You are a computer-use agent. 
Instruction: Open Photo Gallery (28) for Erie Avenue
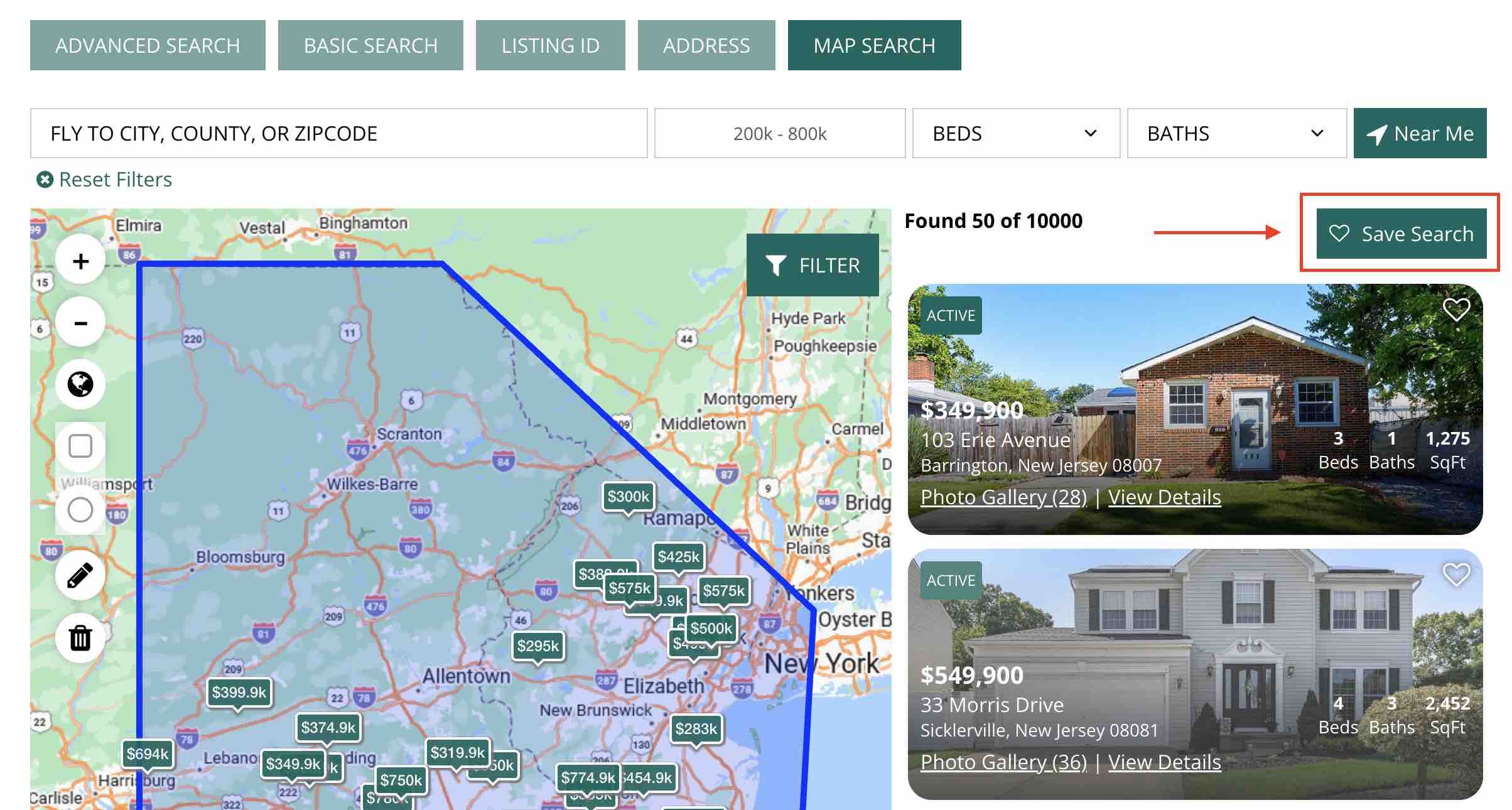1003,497
